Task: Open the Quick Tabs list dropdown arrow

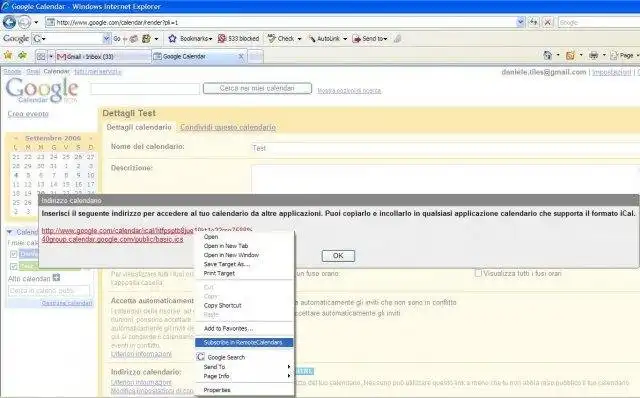Action: [x=51, y=56]
